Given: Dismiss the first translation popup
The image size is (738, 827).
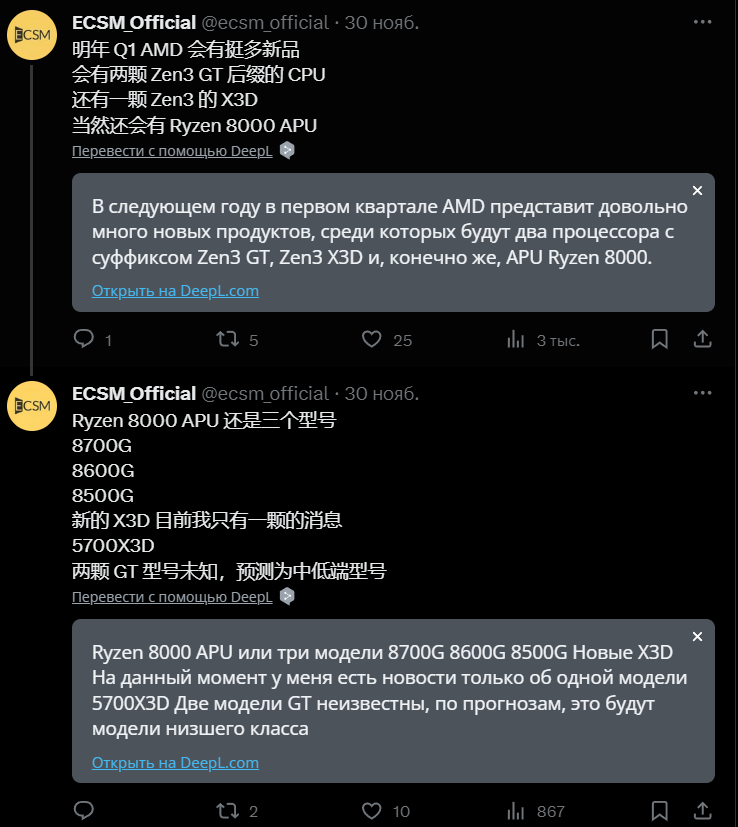Looking at the screenshot, I should tap(697, 189).
